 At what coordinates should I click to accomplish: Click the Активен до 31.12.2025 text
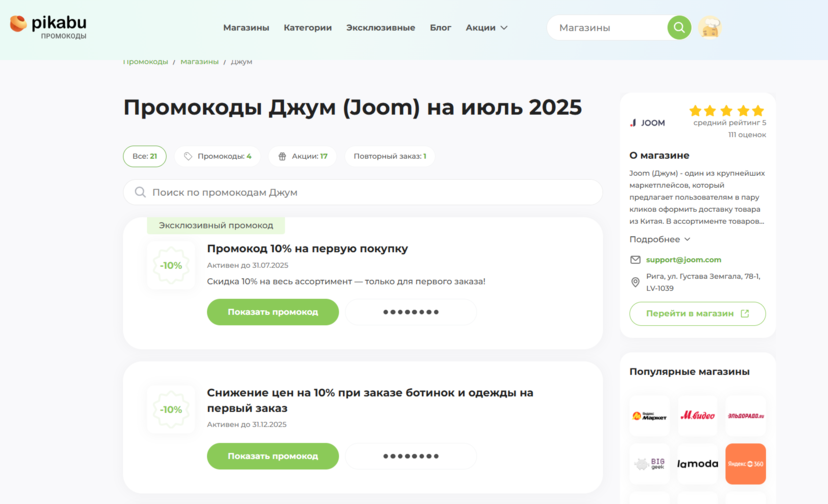click(x=247, y=424)
